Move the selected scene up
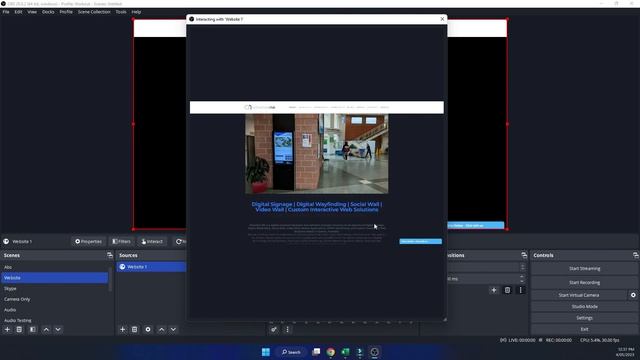Screen dimensions: 640x360 tap(46, 329)
